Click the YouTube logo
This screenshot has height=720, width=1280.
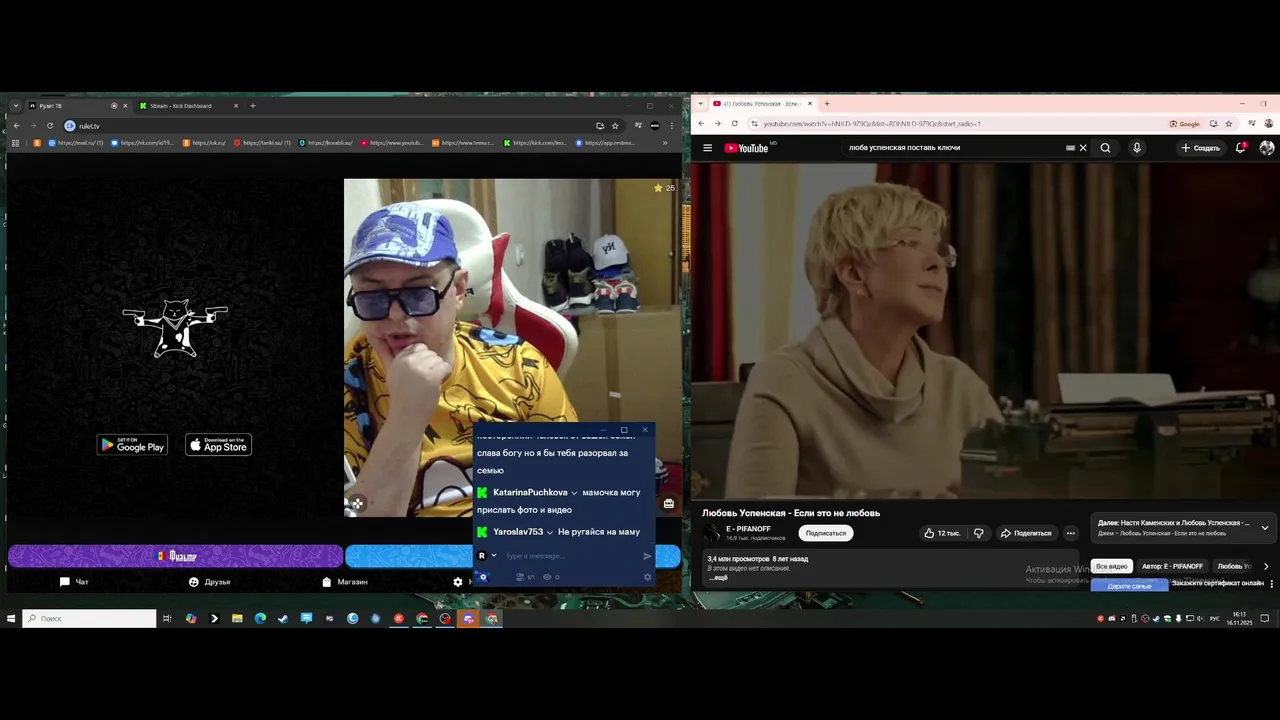pyautogui.click(x=746, y=148)
